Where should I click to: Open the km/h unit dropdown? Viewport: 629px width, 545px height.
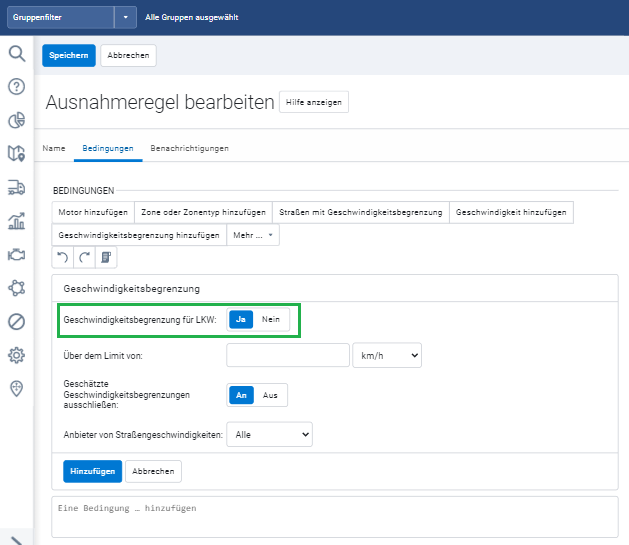pyautogui.click(x=387, y=355)
